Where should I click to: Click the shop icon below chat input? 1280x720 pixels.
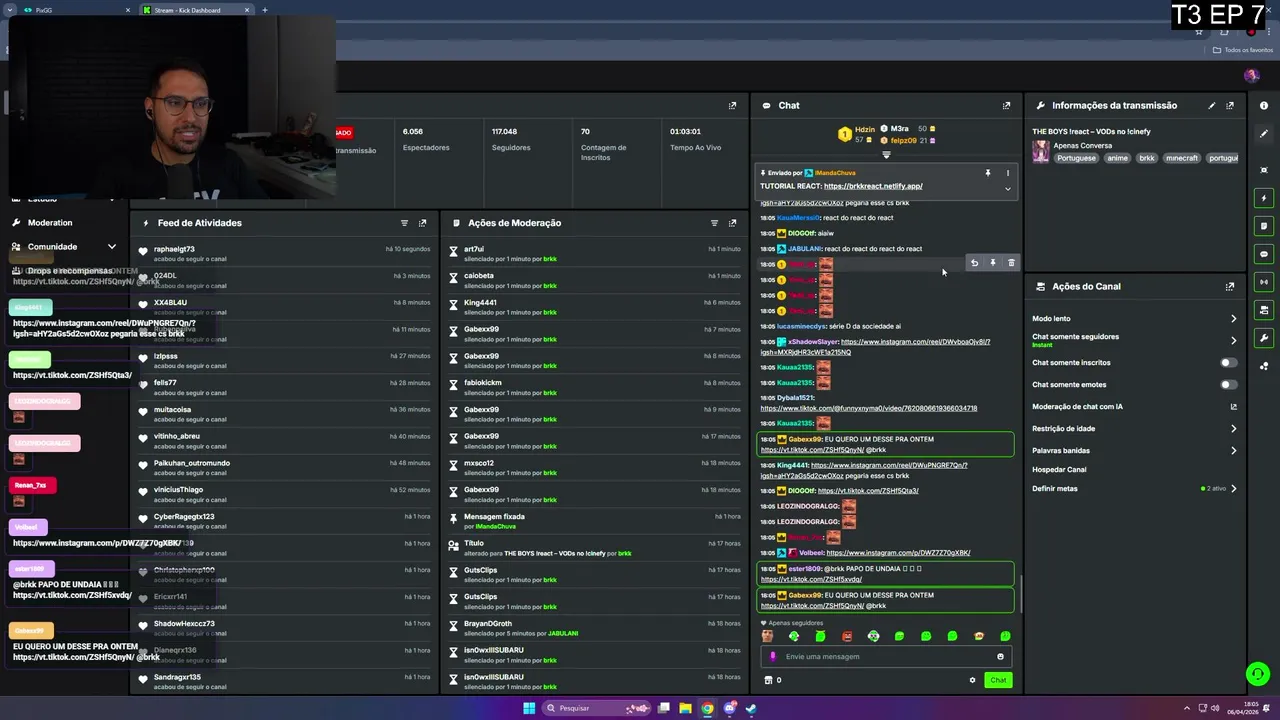pos(768,680)
